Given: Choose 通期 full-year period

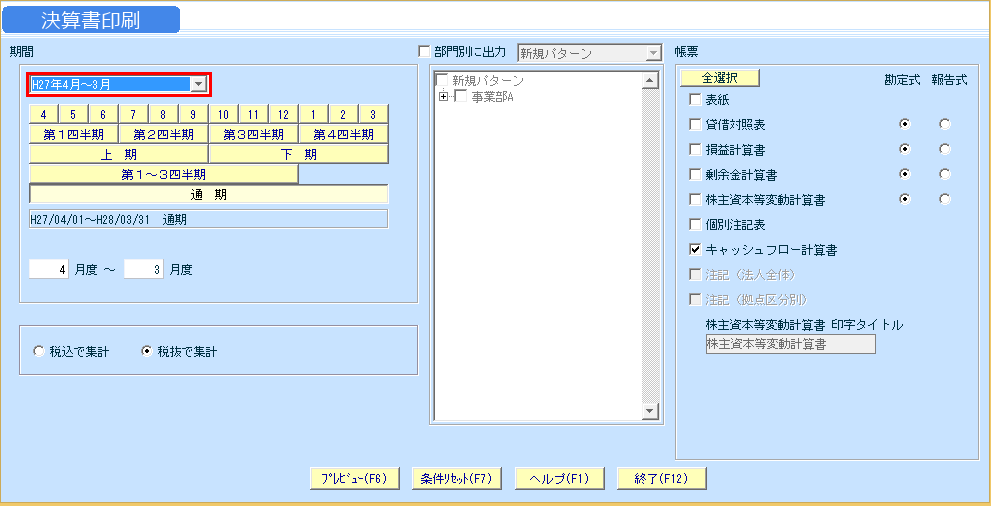Looking at the screenshot, I should (x=209, y=195).
